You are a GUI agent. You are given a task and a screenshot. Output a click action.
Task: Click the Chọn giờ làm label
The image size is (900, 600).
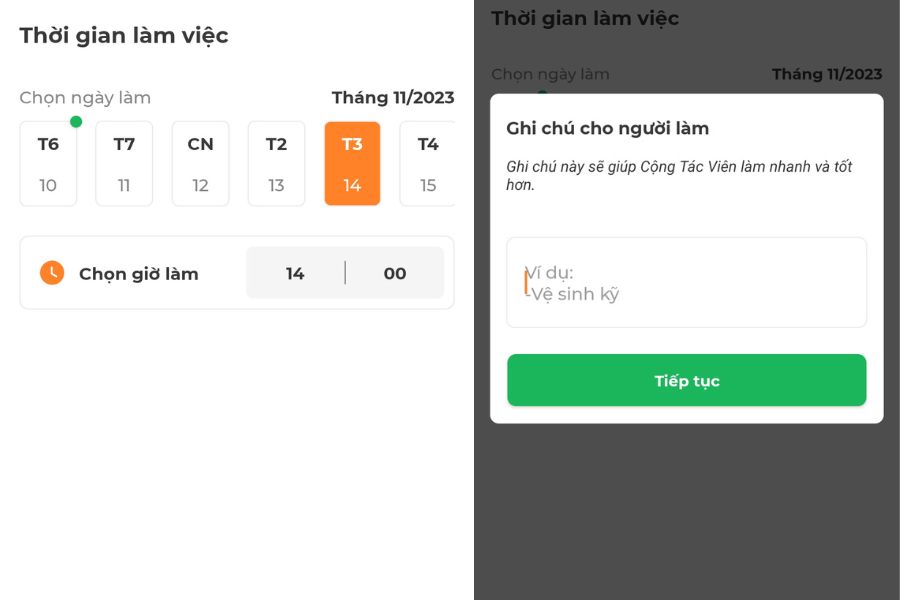pyautogui.click(x=139, y=274)
